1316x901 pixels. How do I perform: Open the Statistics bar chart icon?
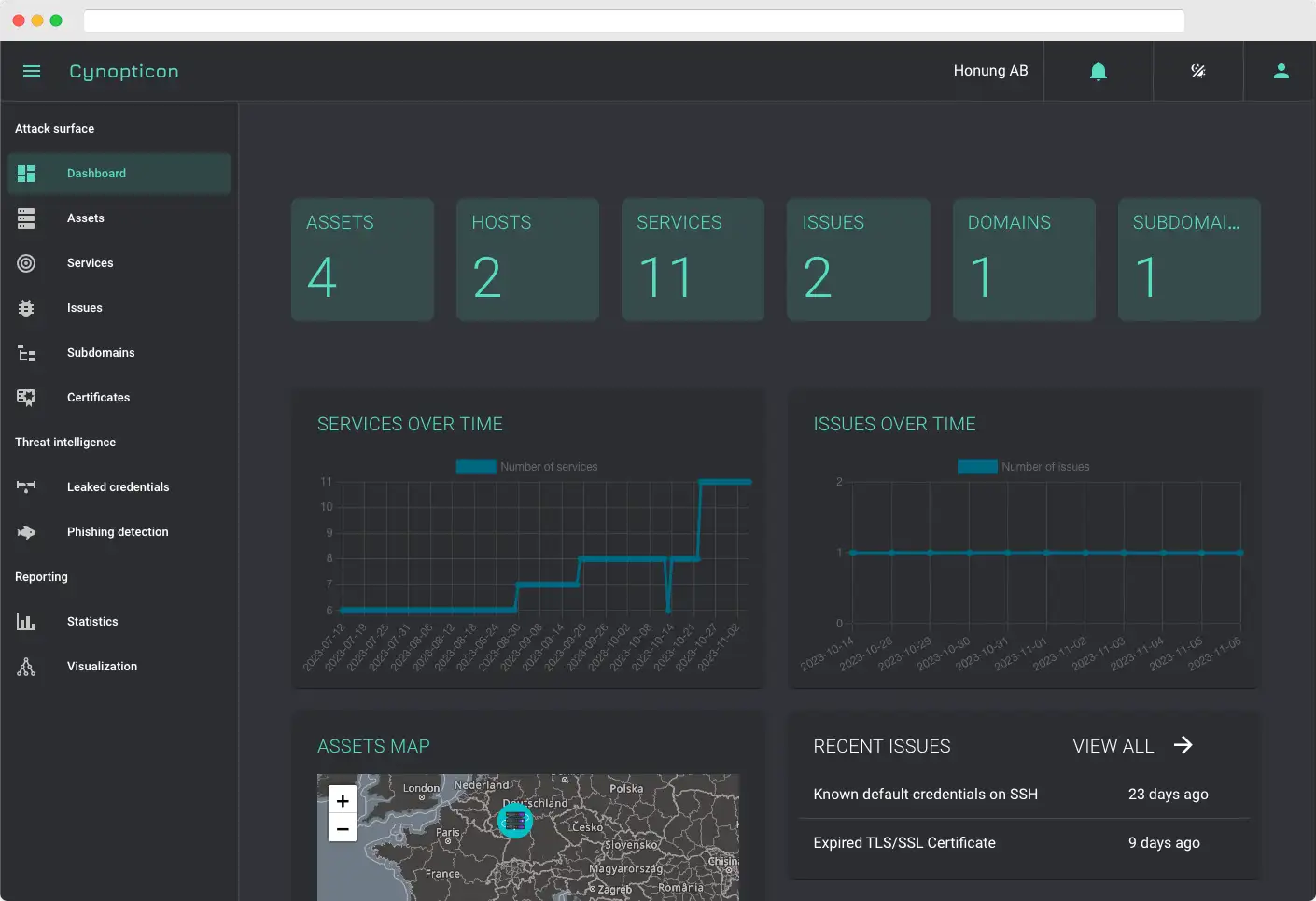pos(26,622)
